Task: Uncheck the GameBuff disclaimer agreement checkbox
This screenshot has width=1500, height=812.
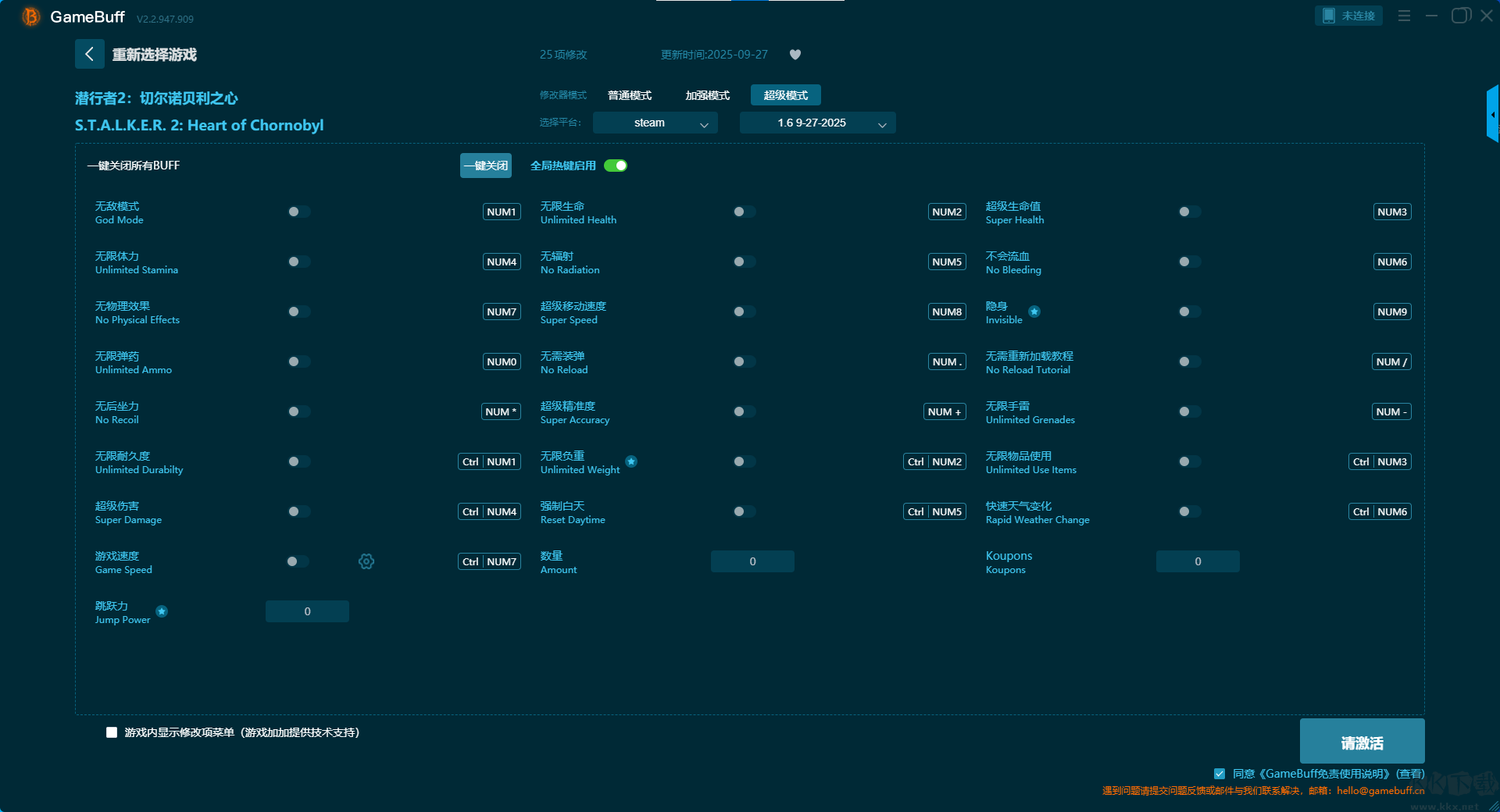Action: click(1220, 774)
